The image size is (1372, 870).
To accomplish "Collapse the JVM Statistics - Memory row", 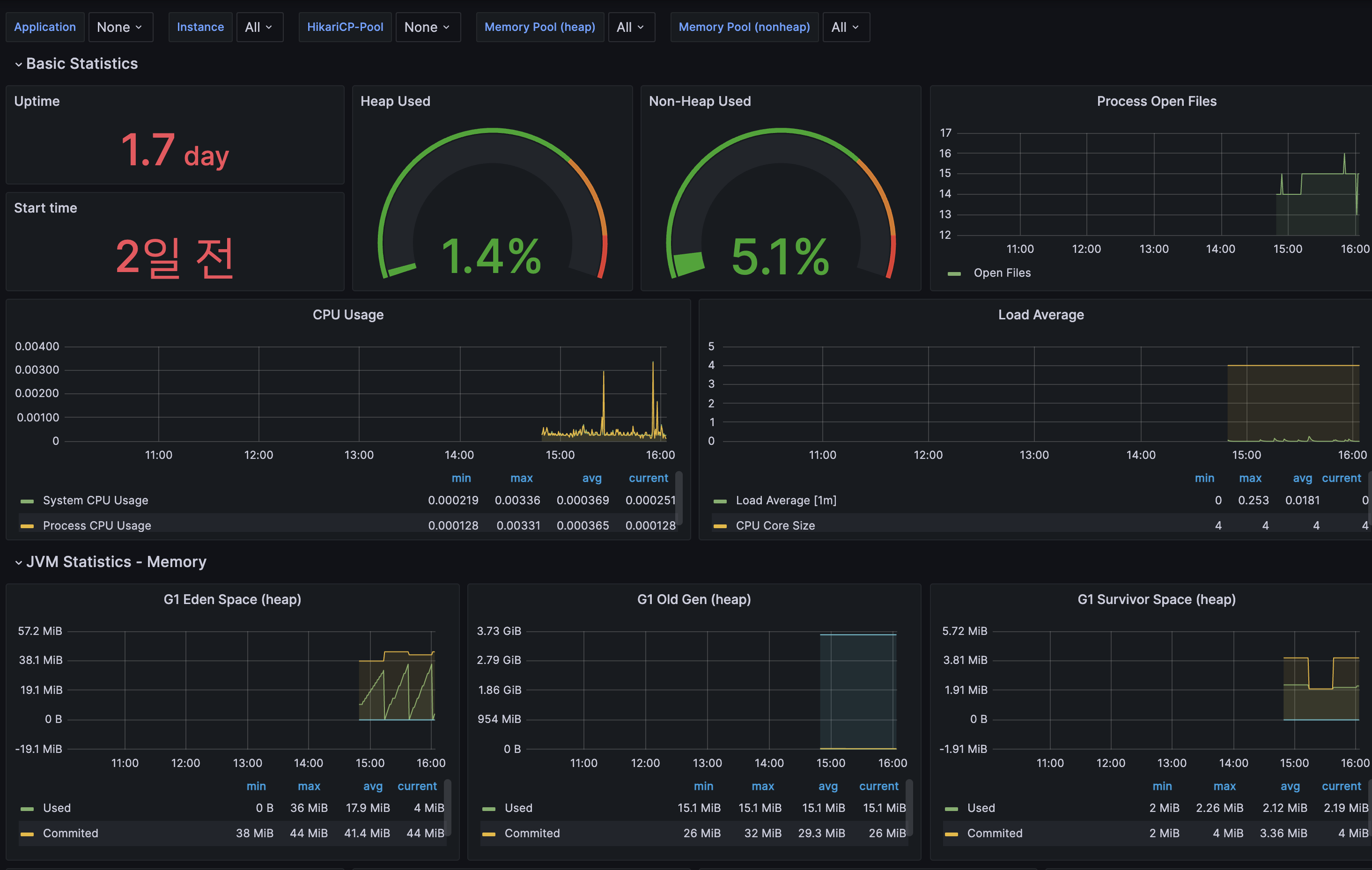I will tap(116, 562).
